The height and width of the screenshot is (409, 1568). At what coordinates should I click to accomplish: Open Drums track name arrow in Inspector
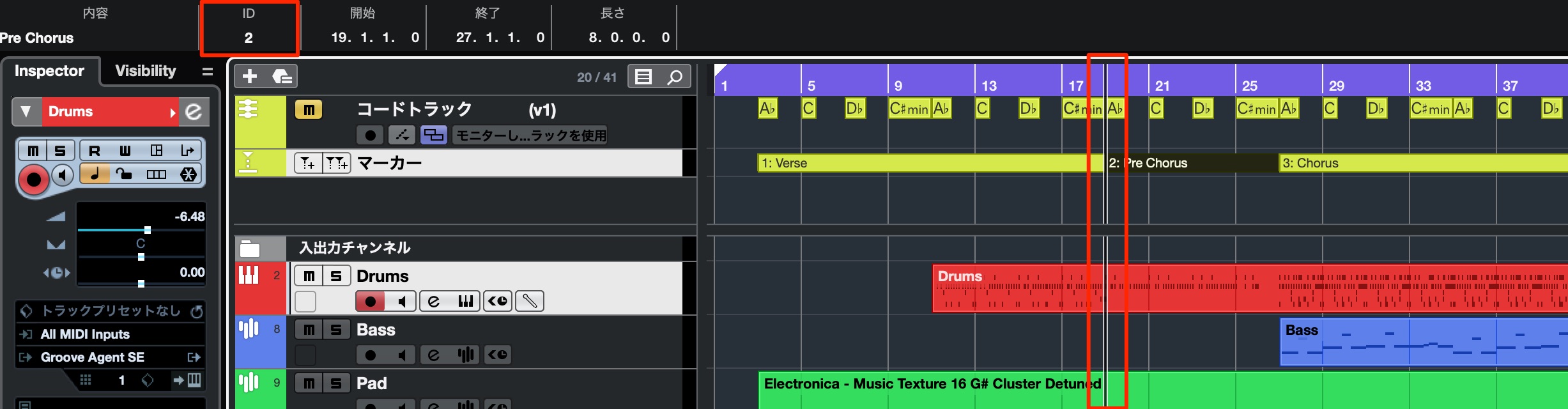[x=173, y=112]
